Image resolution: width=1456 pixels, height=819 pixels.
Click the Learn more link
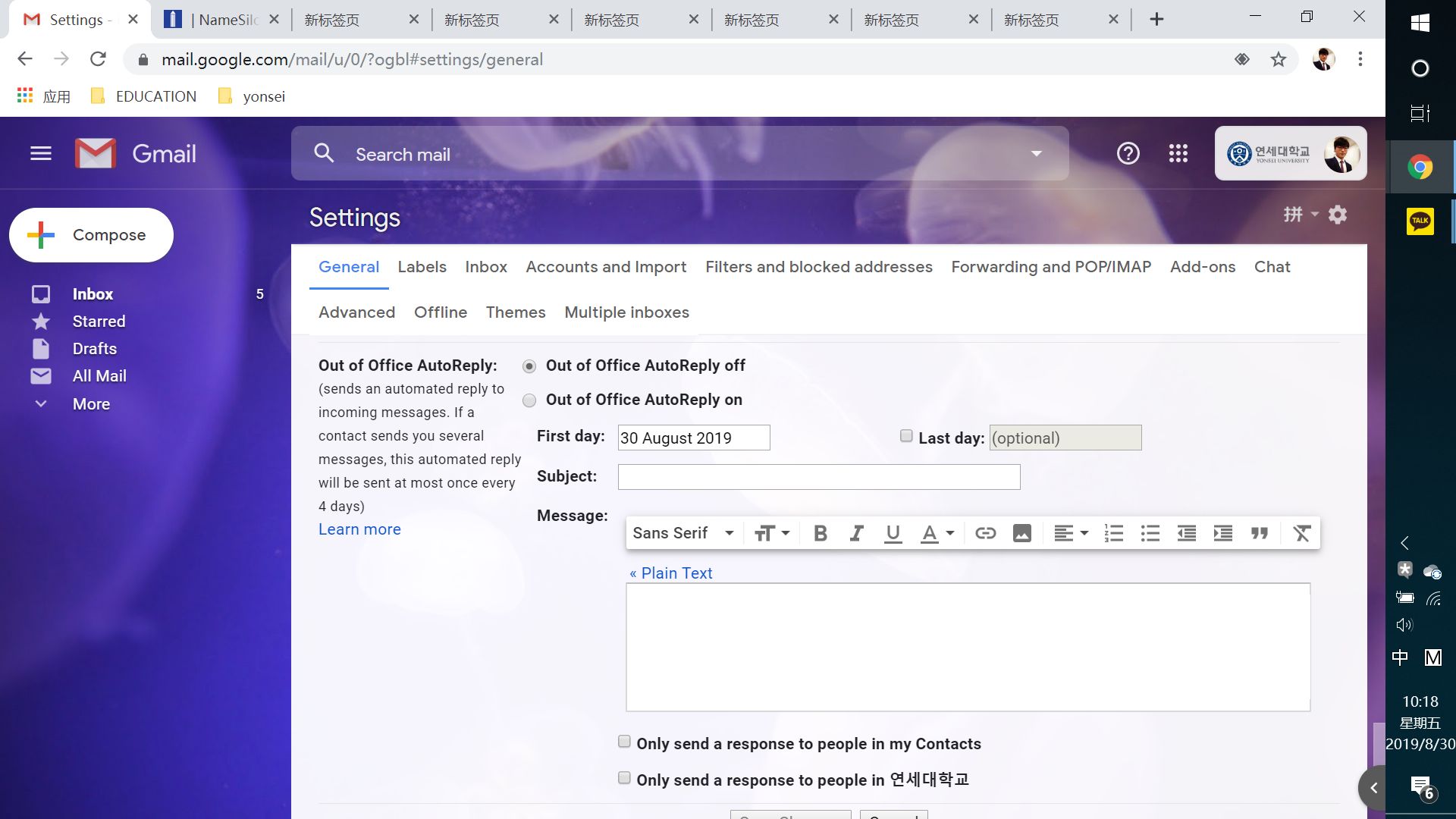pos(359,529)
